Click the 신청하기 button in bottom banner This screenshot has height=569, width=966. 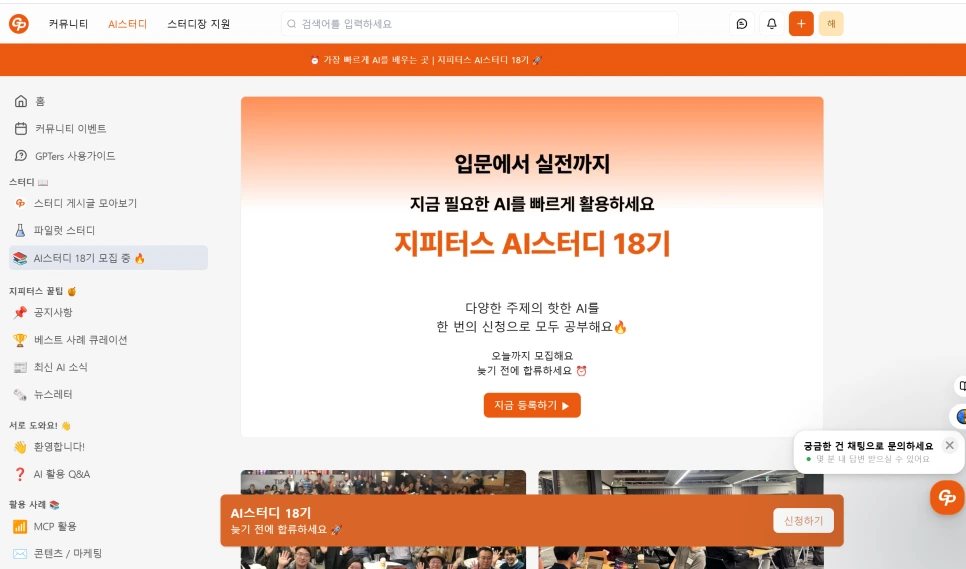click(803, 520)
